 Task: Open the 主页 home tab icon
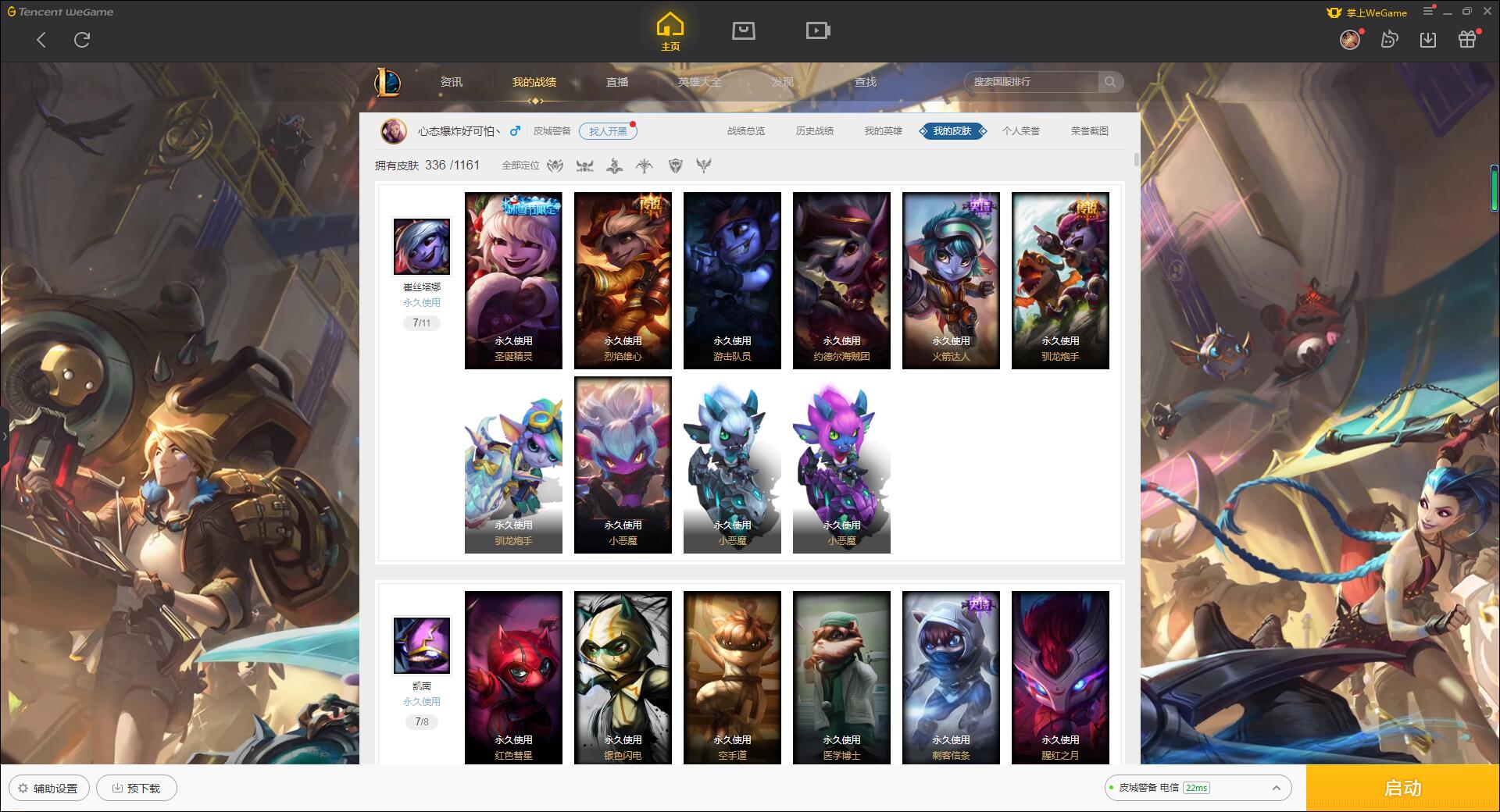tap(670, 32)
